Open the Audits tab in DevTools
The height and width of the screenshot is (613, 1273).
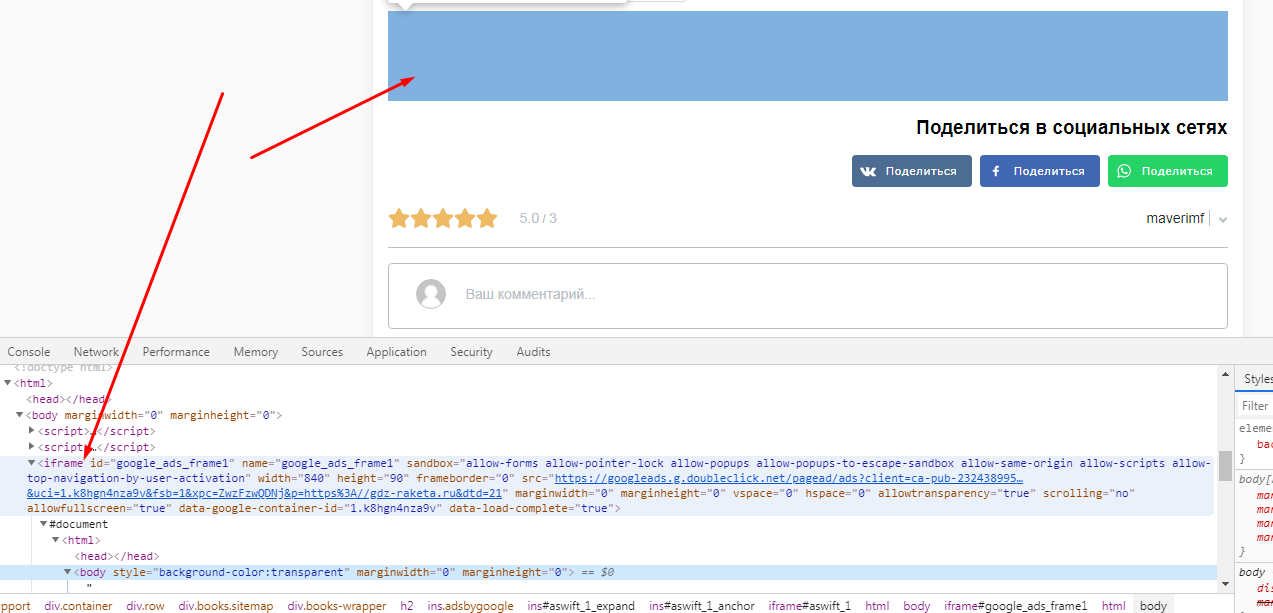tap(533, 352)
